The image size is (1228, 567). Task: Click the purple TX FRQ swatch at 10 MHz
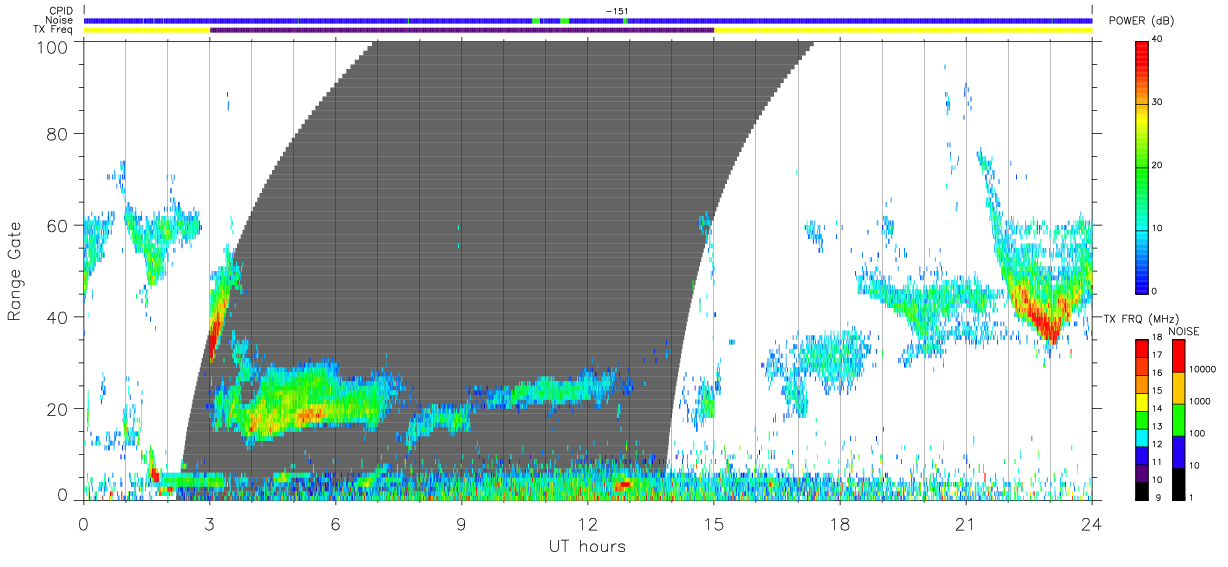tap(1142, 475)
